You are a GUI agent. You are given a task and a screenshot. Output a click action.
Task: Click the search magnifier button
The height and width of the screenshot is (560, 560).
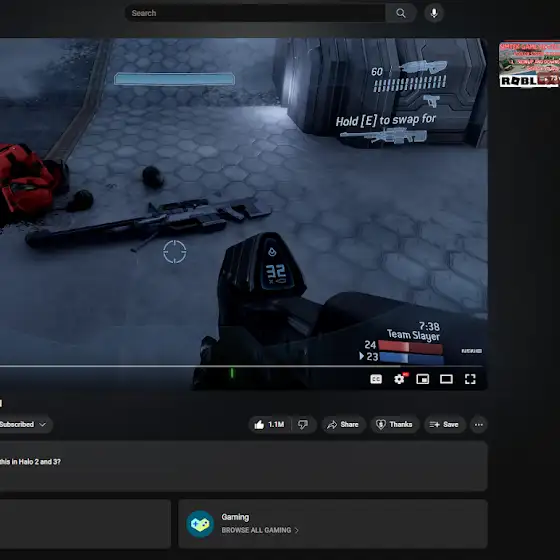coord(401,13)
